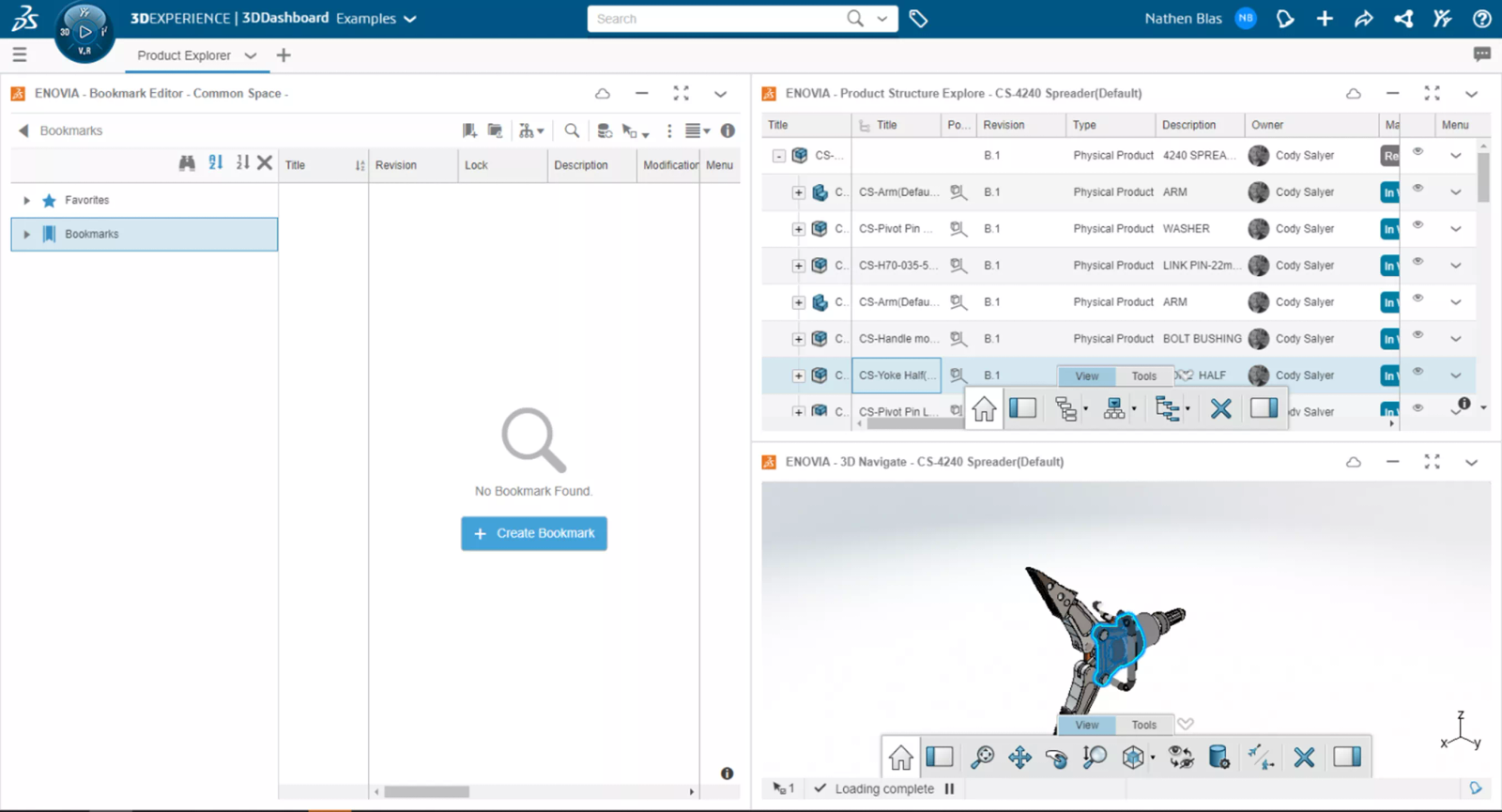Toggle left panel in Product Structure toolbar

[x=1022, y=407]
